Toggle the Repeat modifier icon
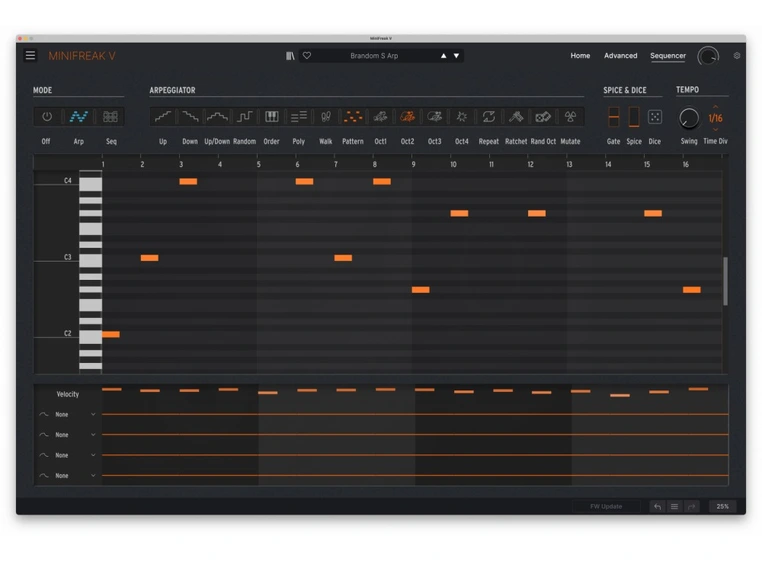The height and width of the screenshot is (562, 762). pyautogui.click(x=489, y=117)
